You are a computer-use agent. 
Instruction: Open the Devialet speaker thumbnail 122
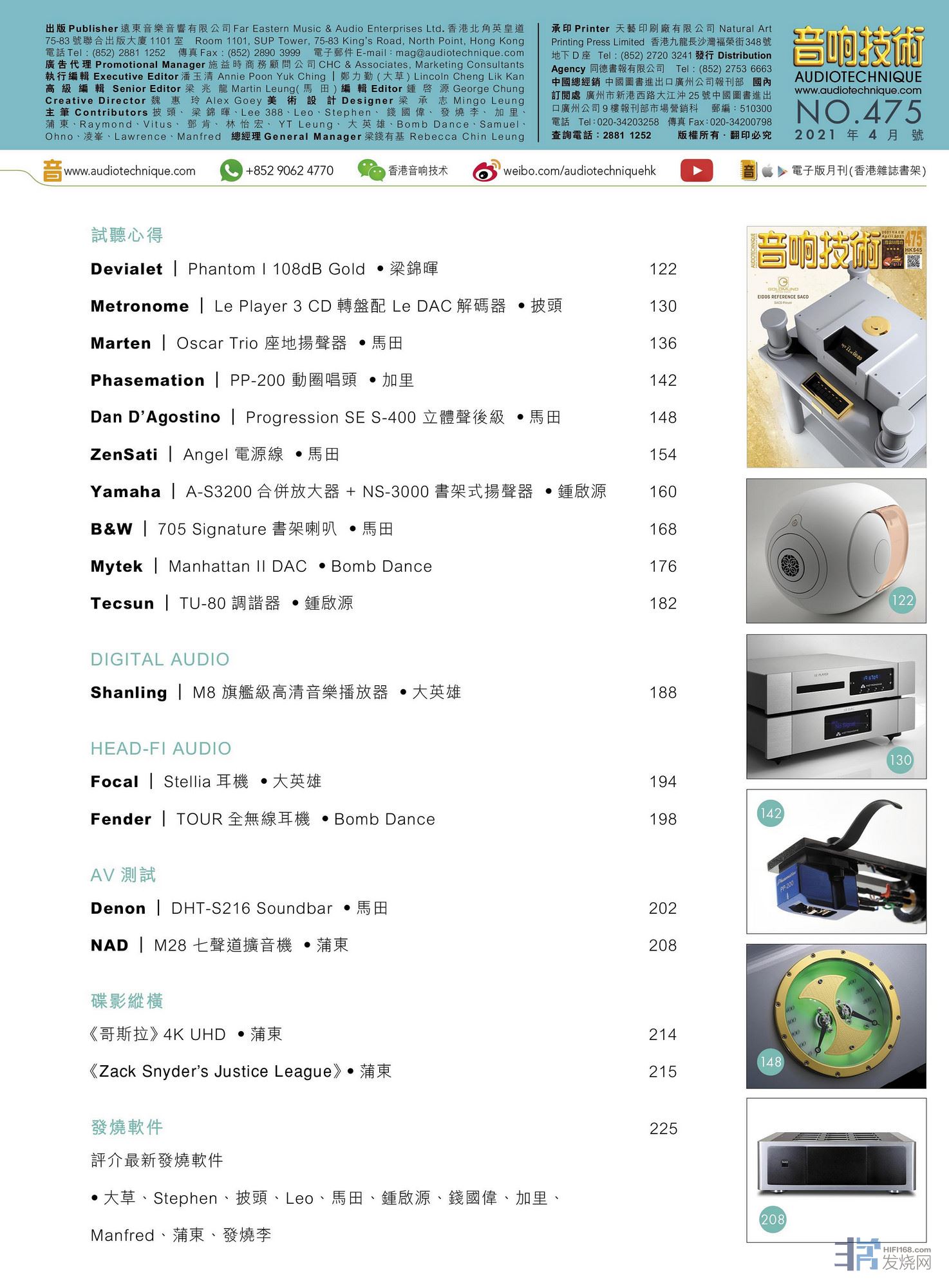(836, 551)
